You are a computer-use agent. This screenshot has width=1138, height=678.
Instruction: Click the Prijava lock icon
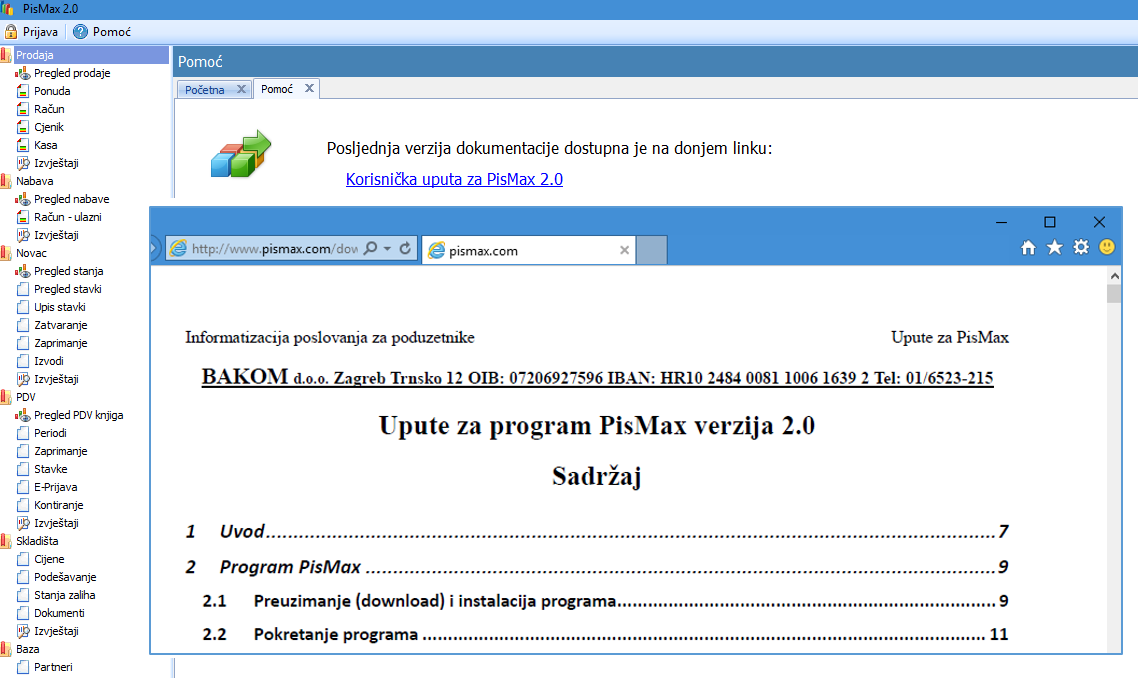click(11, 32)
